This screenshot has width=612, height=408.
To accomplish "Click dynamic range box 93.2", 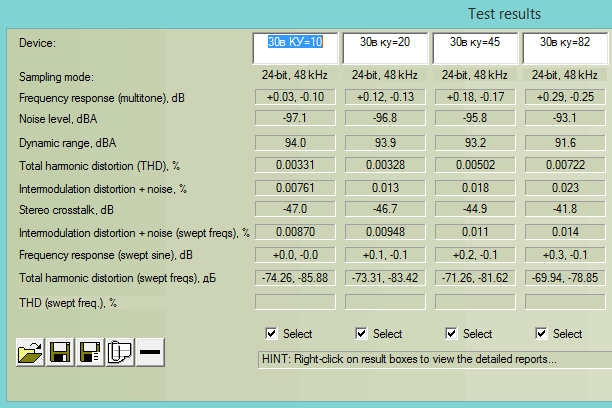I will pos(475,143).
